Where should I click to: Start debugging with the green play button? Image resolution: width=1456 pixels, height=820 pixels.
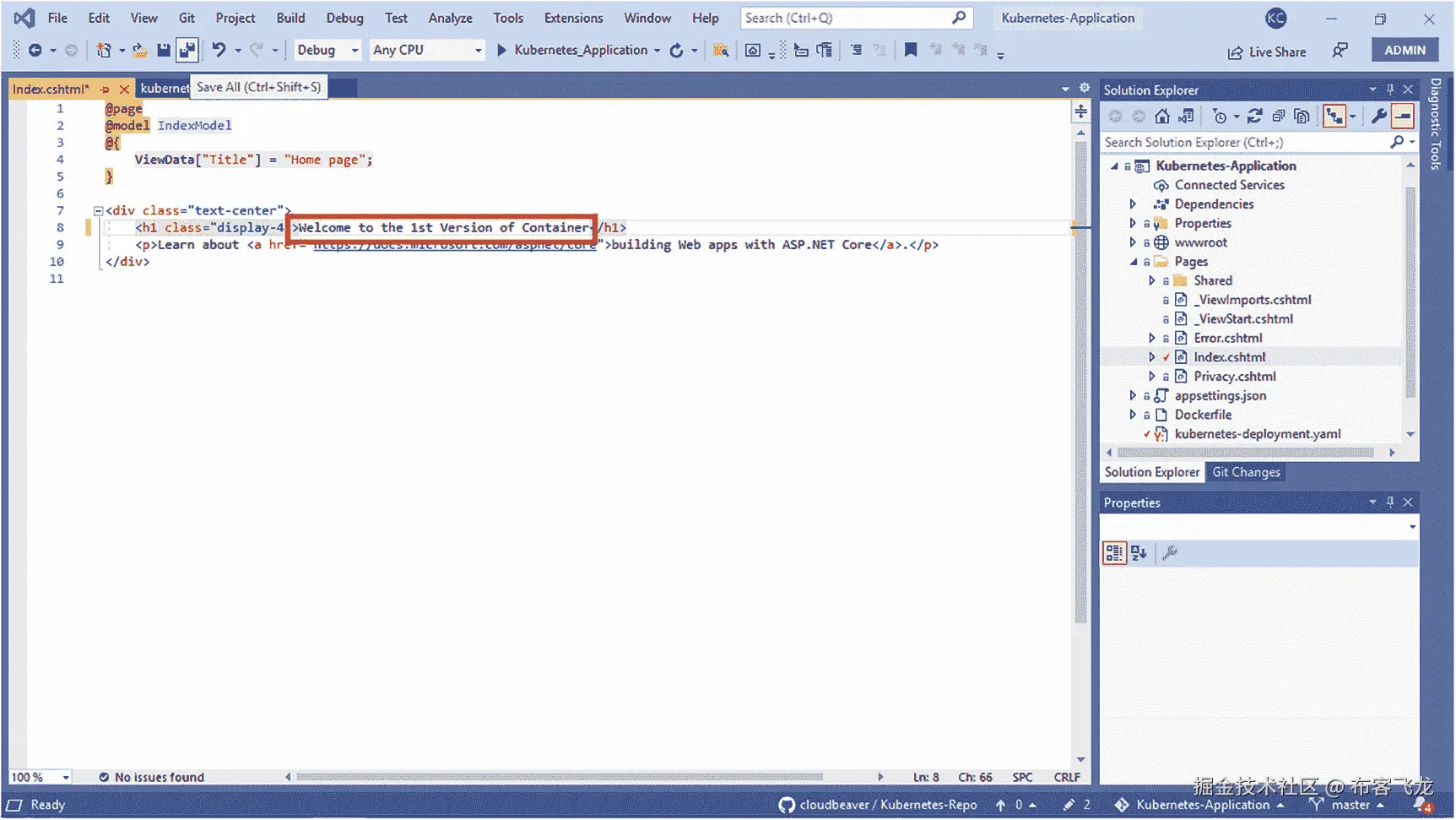click(501, 51)
